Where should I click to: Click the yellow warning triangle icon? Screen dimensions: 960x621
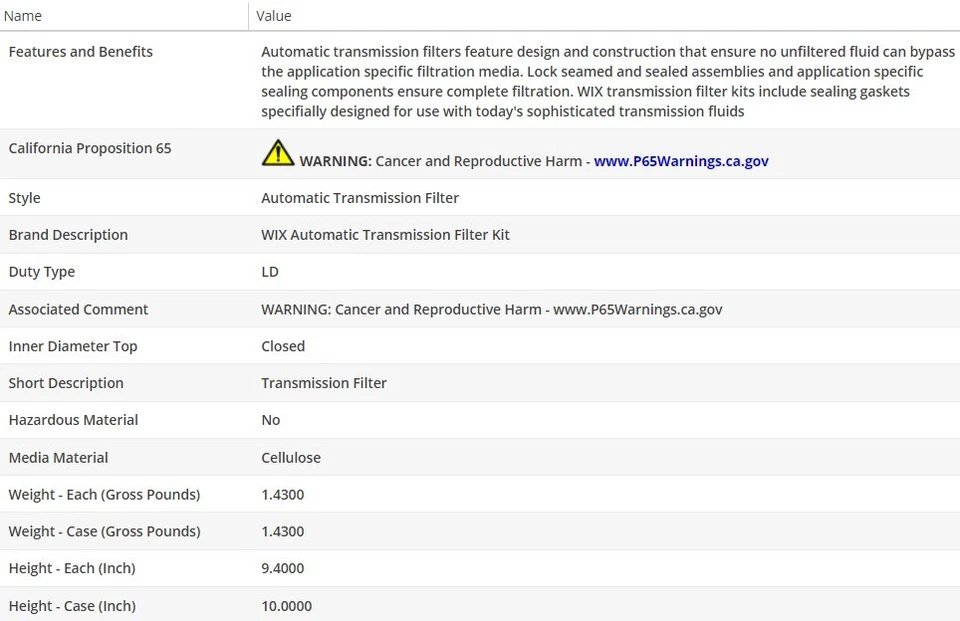click(x=277, y=153)
